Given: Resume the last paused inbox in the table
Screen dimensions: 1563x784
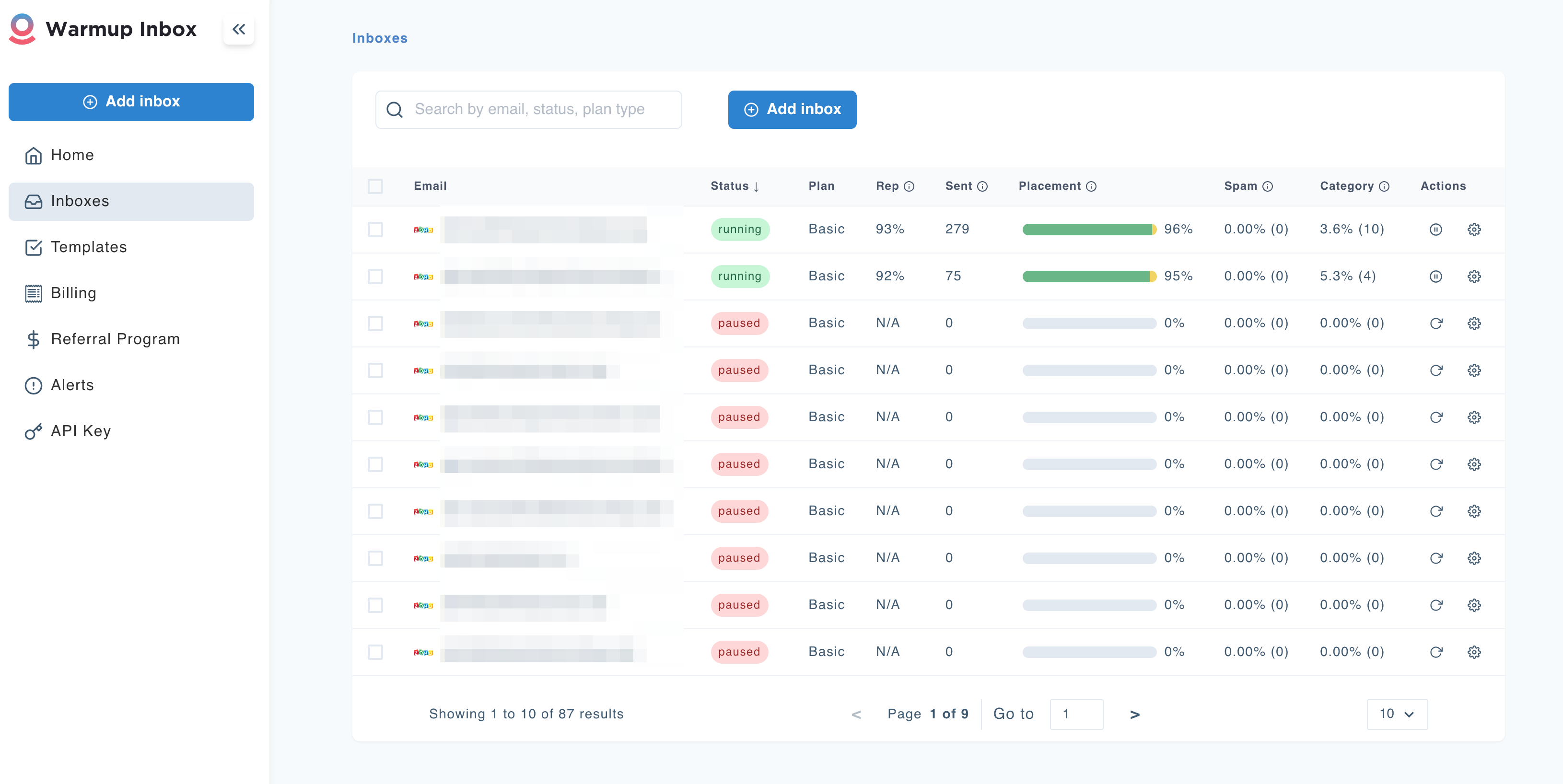Looking at the screenshot, I should pos(1435,652).
